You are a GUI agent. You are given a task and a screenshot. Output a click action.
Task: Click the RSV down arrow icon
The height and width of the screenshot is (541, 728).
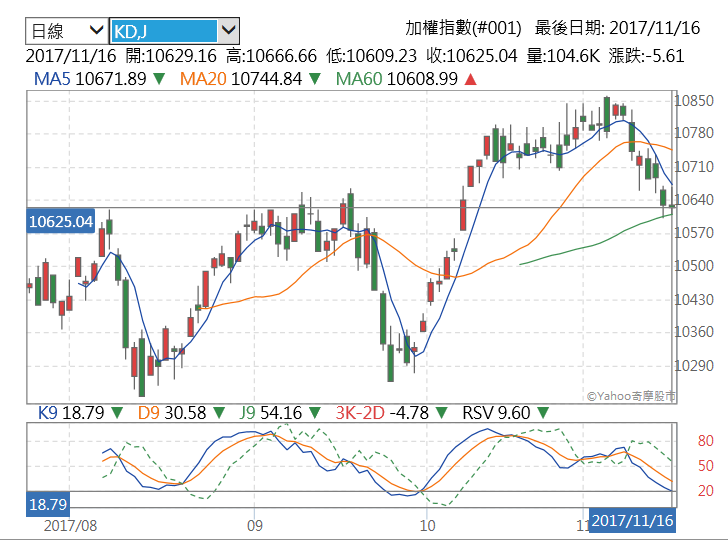[x=543, y=412]
